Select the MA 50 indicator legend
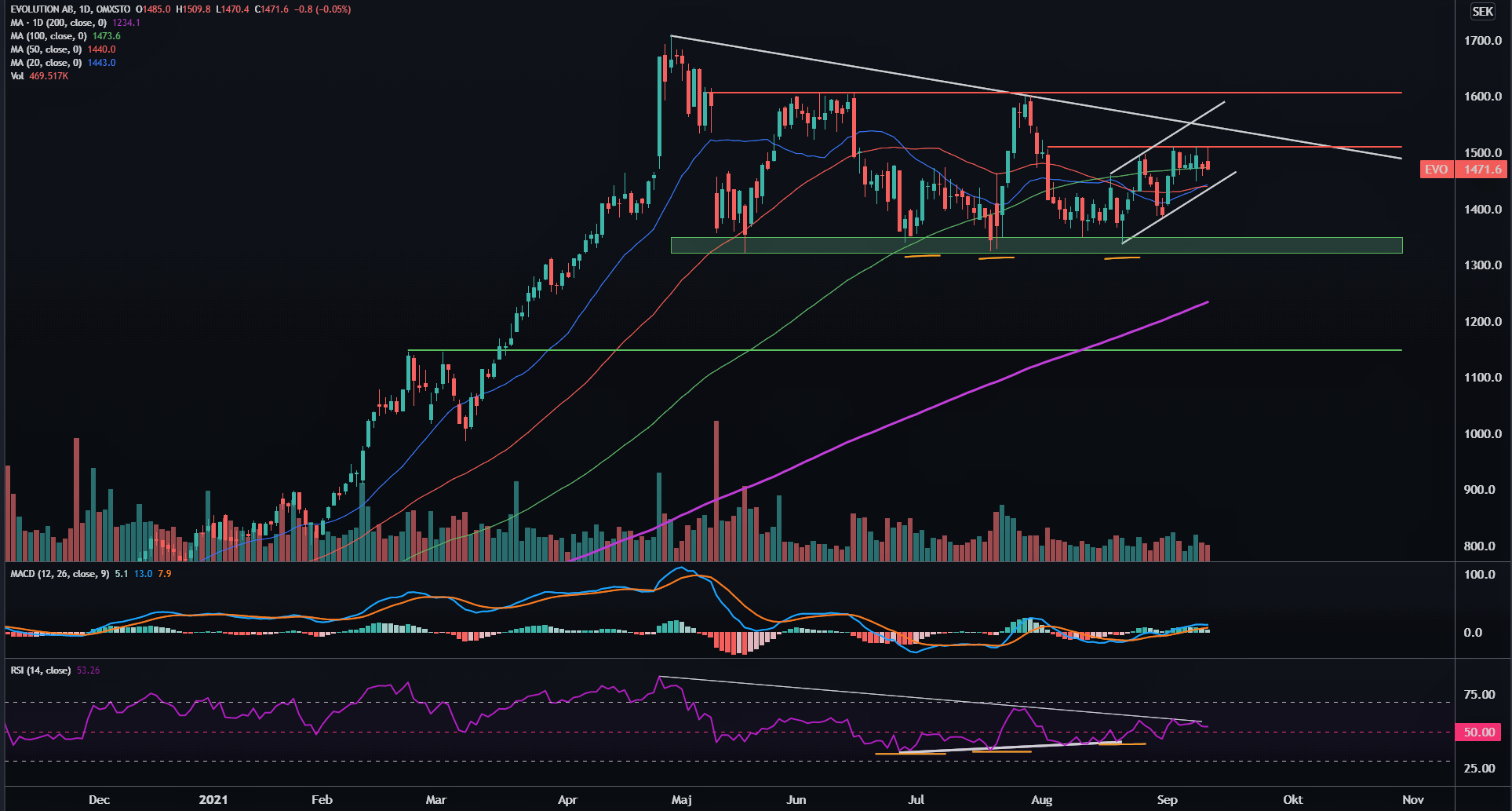Image resolution: width=1512 pixels, height=811 pixels. 47,49
